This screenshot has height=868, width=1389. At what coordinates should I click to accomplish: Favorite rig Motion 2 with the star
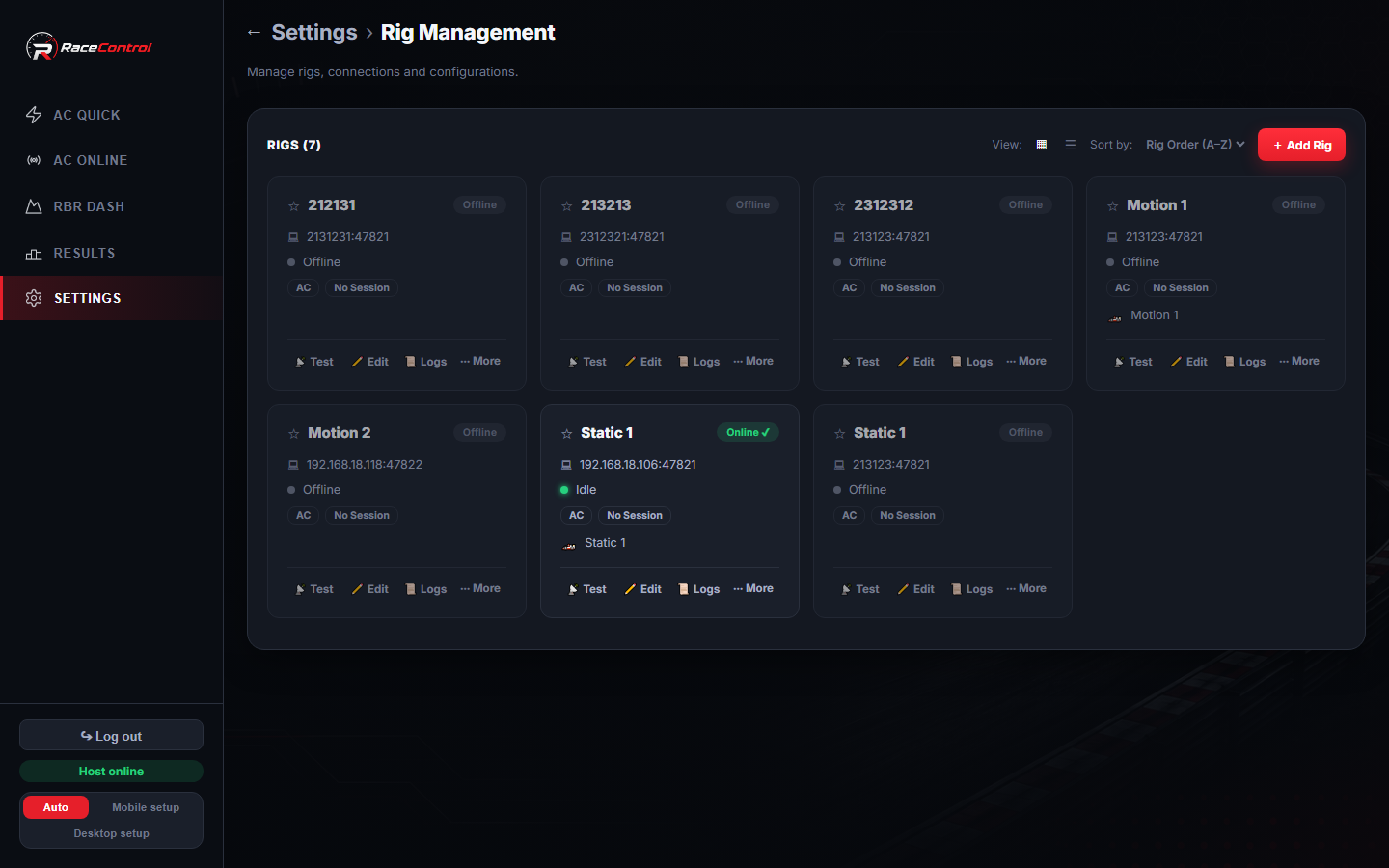[294, 434]
